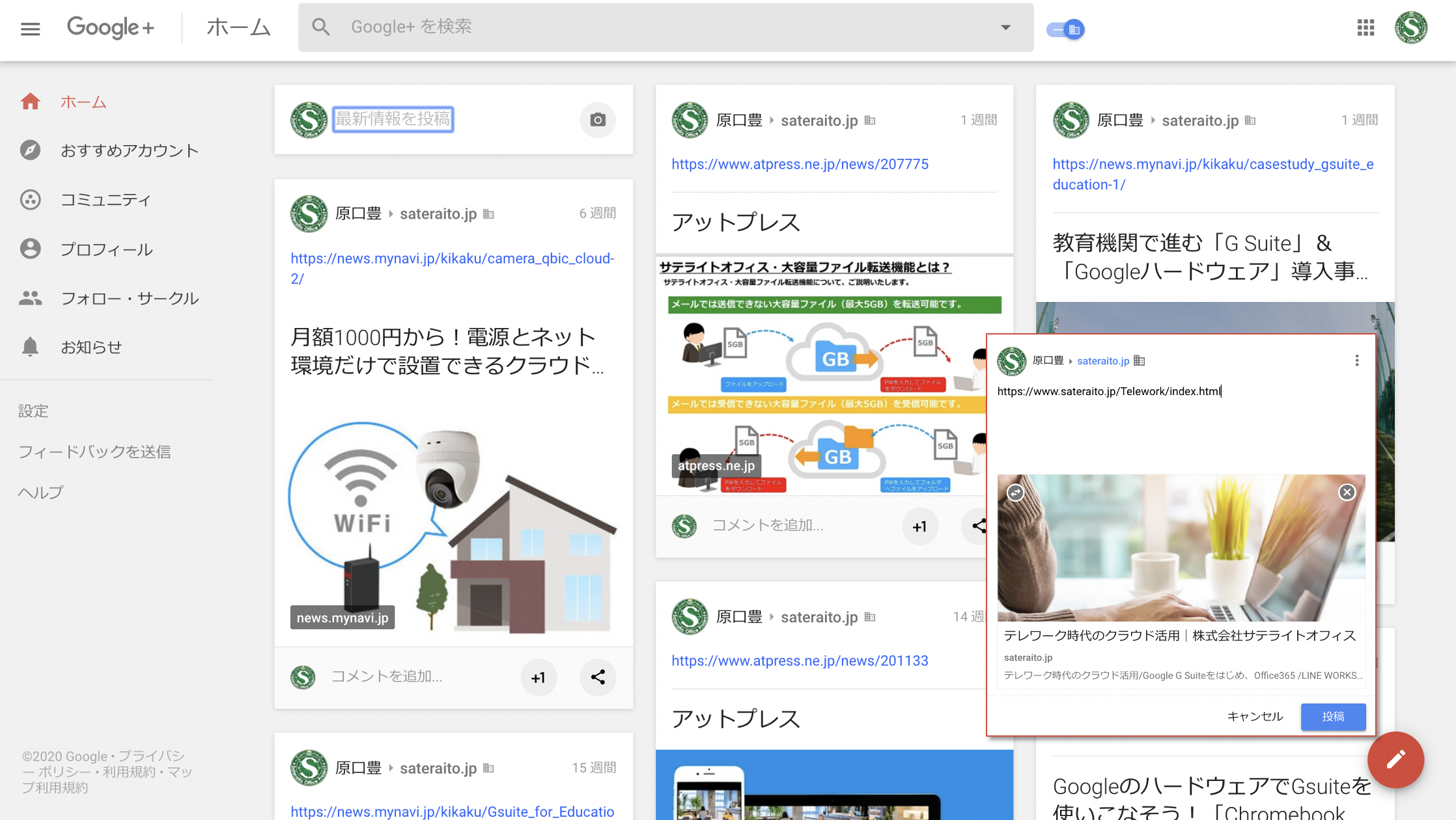Click avatar beside atpress 207775 comment field
The height and width of the screenshot is (820, 1456).
tap(684, 526)
